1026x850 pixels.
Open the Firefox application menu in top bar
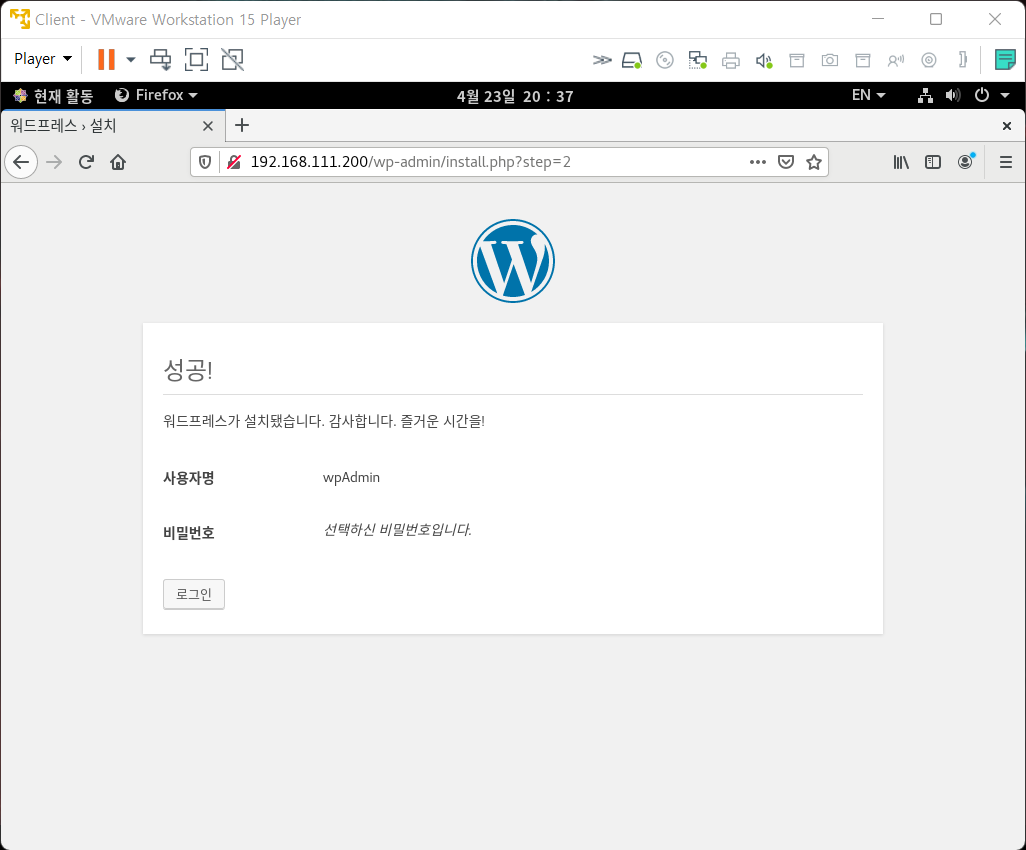[x=156, y=95]
